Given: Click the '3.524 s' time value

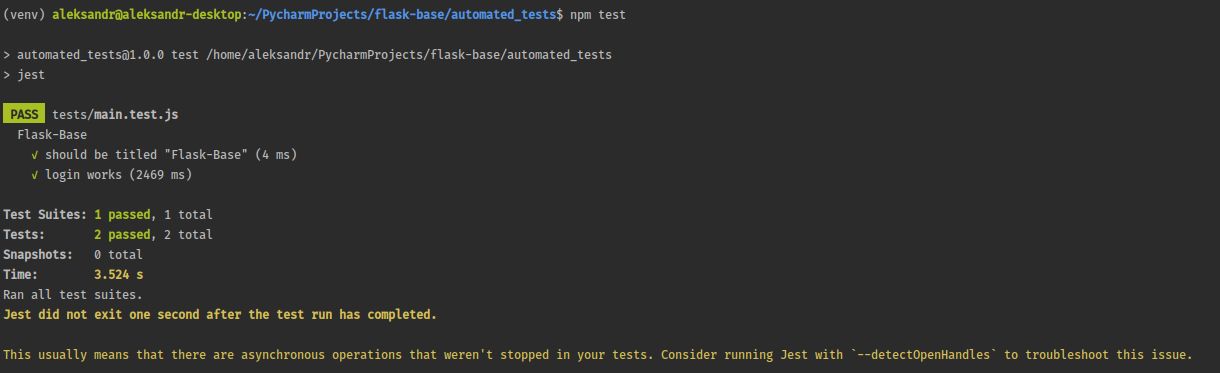Looking at the screenshot, I should coord(118,275).
